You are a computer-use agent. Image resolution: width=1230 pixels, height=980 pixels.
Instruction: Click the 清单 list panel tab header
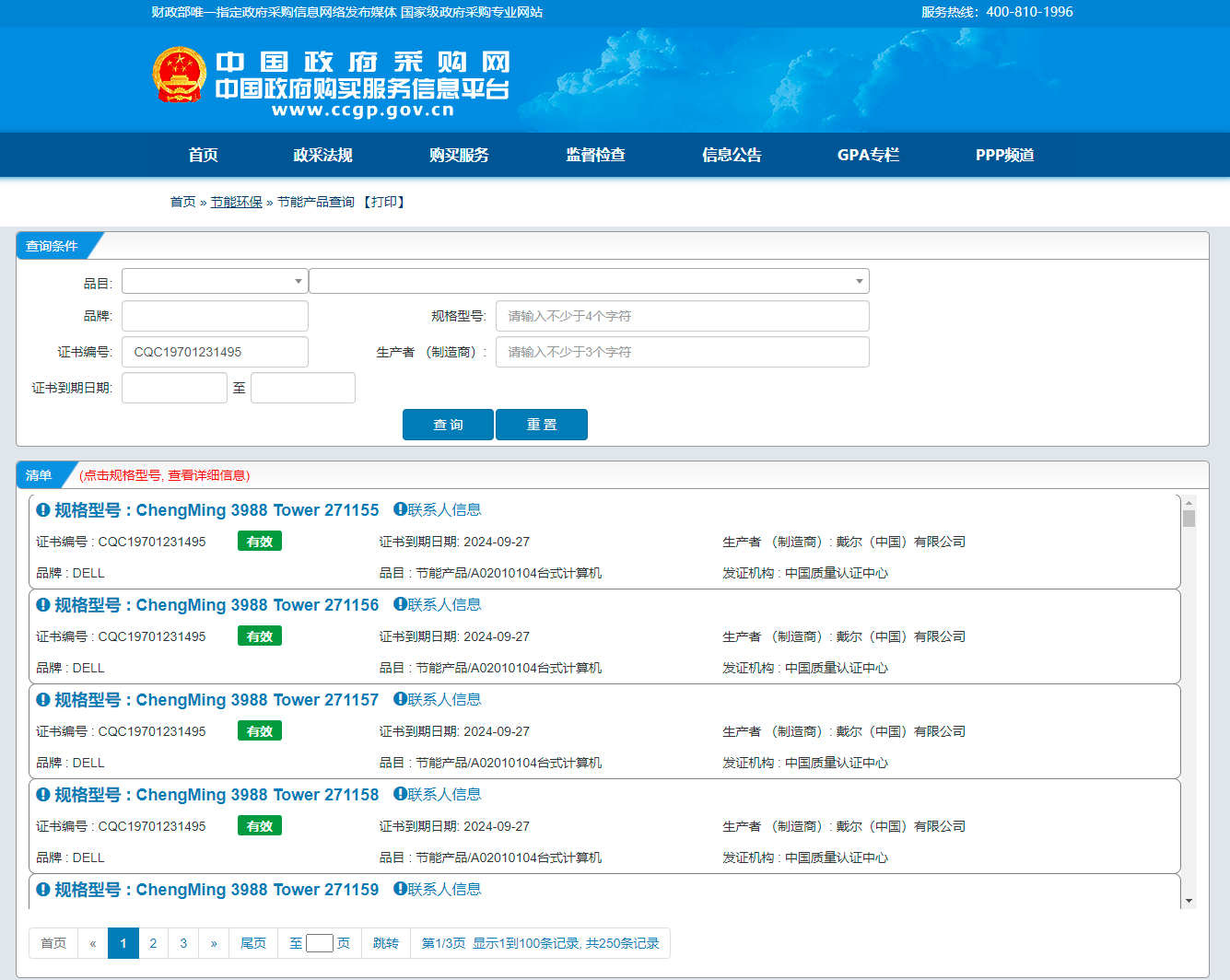click(40, 475)
